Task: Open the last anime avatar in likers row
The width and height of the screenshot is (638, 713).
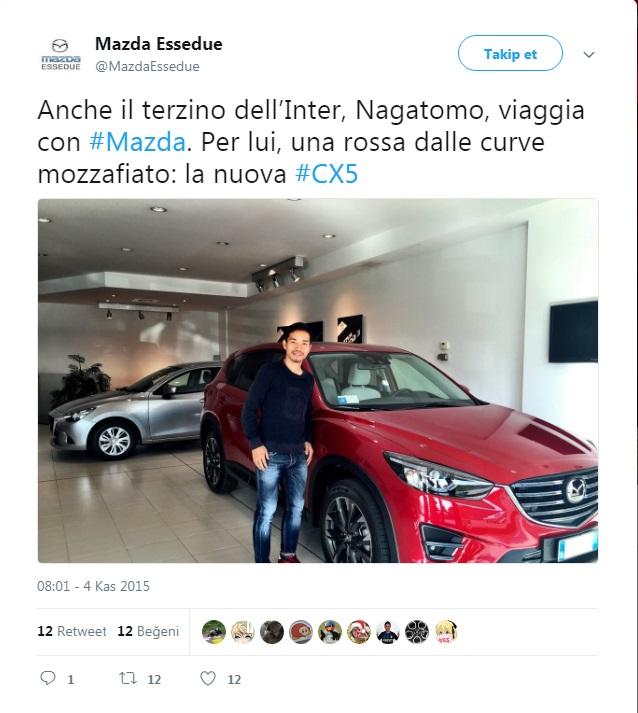Action: 446,632
